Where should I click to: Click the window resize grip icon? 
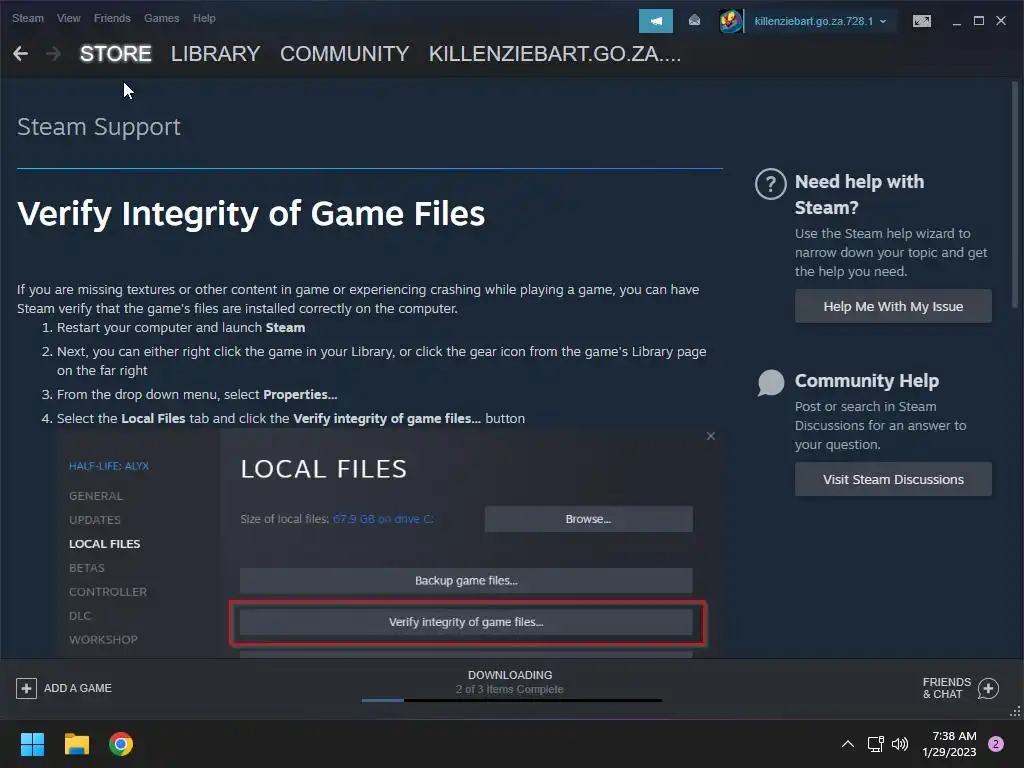1015,712
